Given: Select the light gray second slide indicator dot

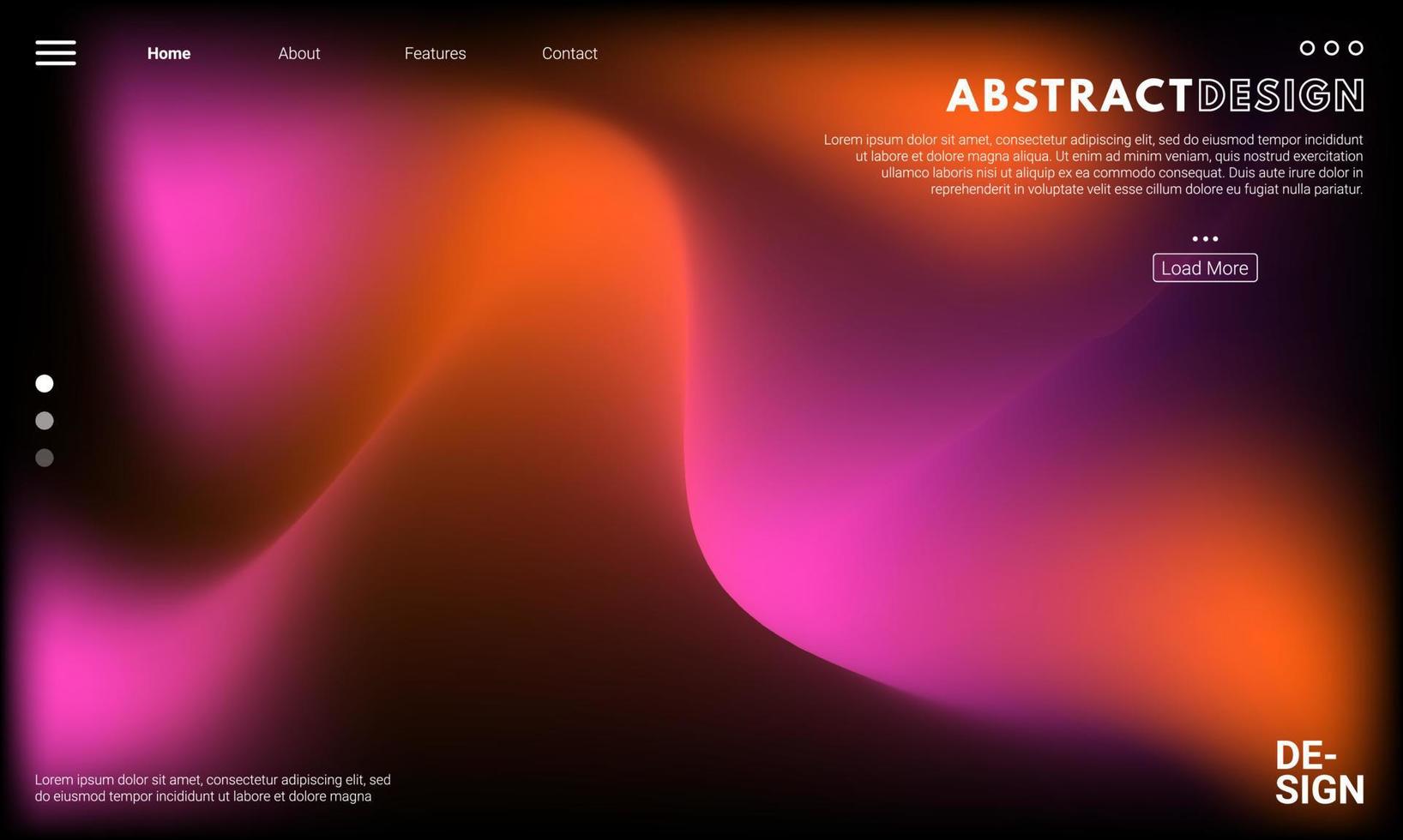Looking at the screenshot, I should click(x=45, y=420).
